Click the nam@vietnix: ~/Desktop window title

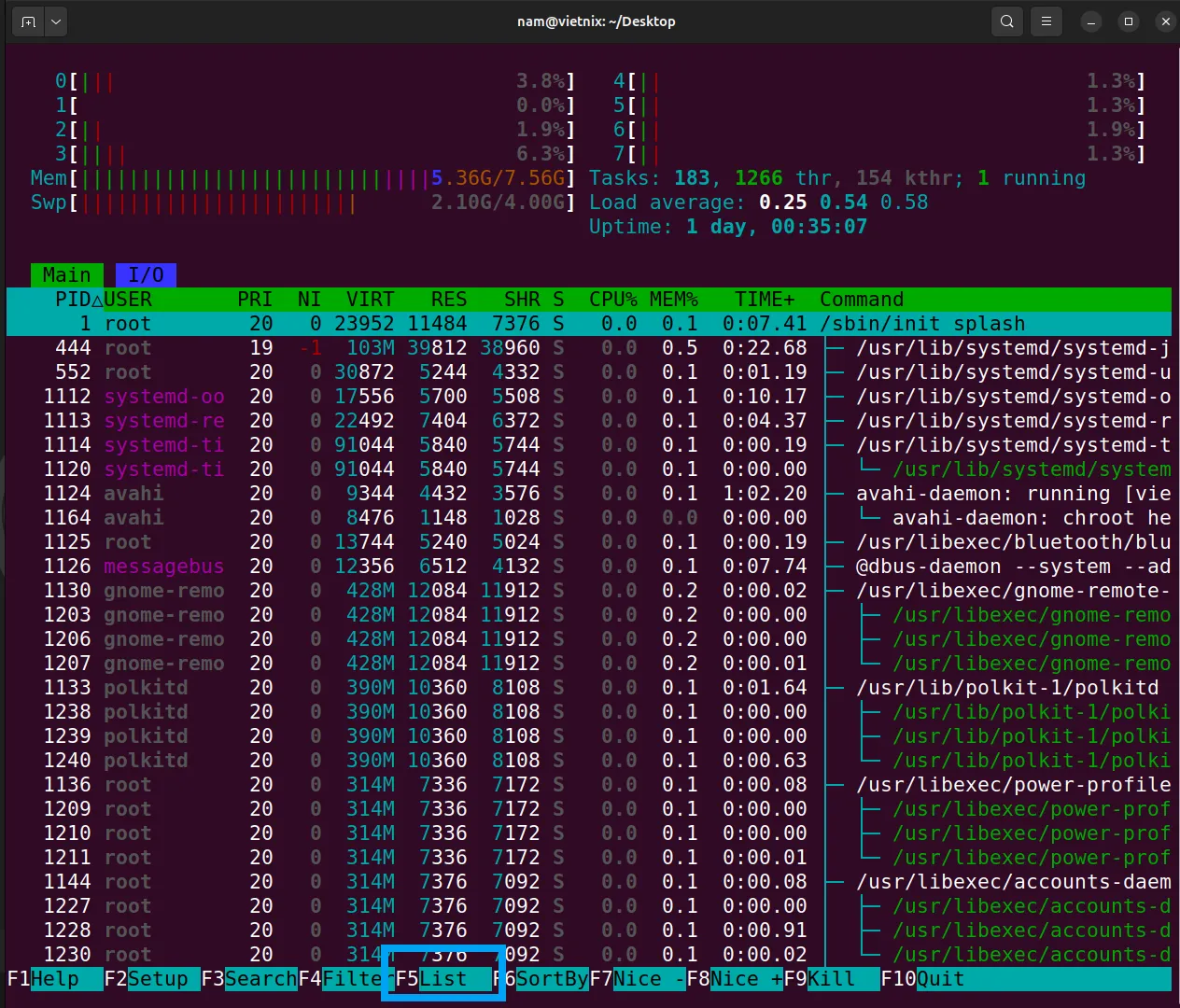pos(597,21)
